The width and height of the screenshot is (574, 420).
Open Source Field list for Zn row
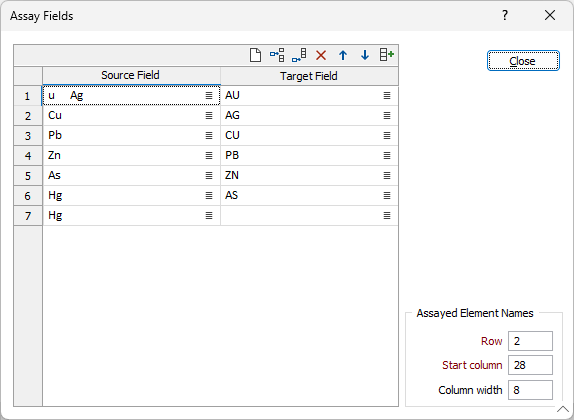pos(209,156)
